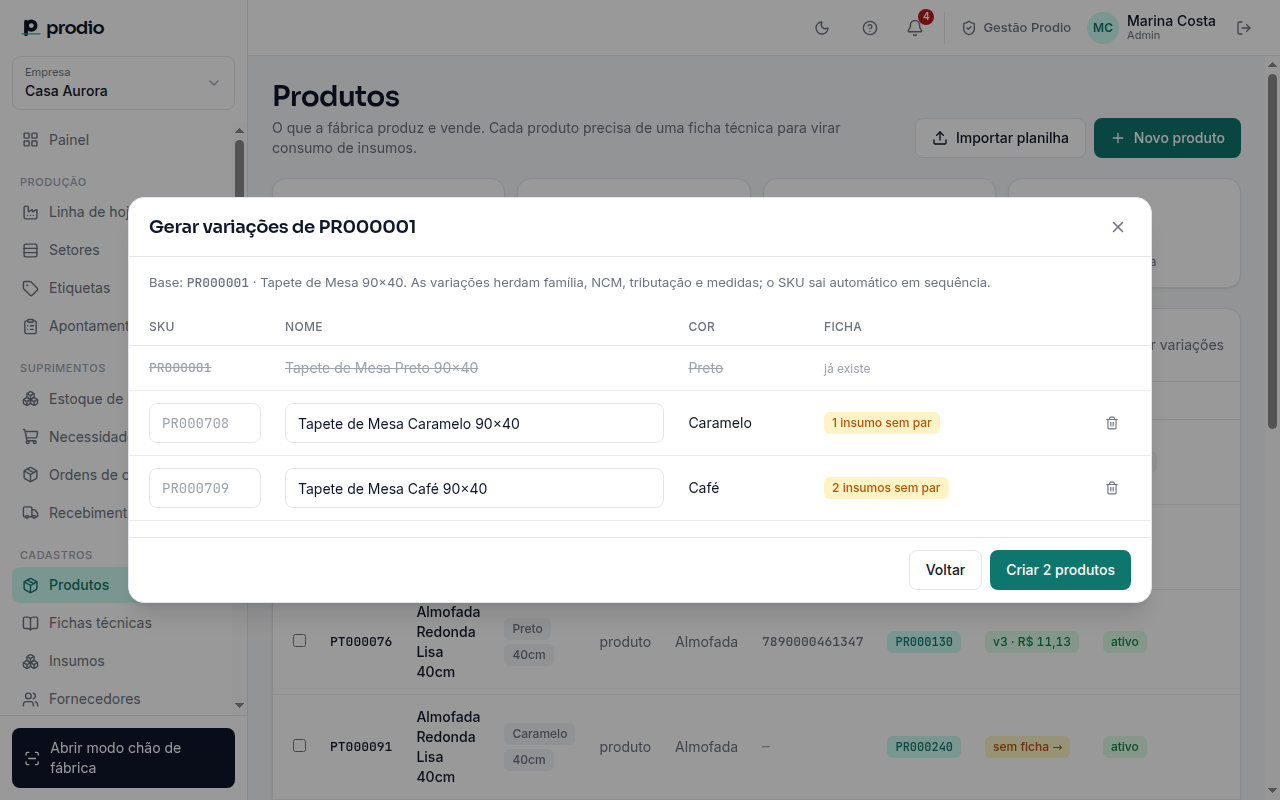The height and width of the screenshot is (800, 1280).
Task: Click the page vertical scrollbar
Action: (x=1272, y=250)
